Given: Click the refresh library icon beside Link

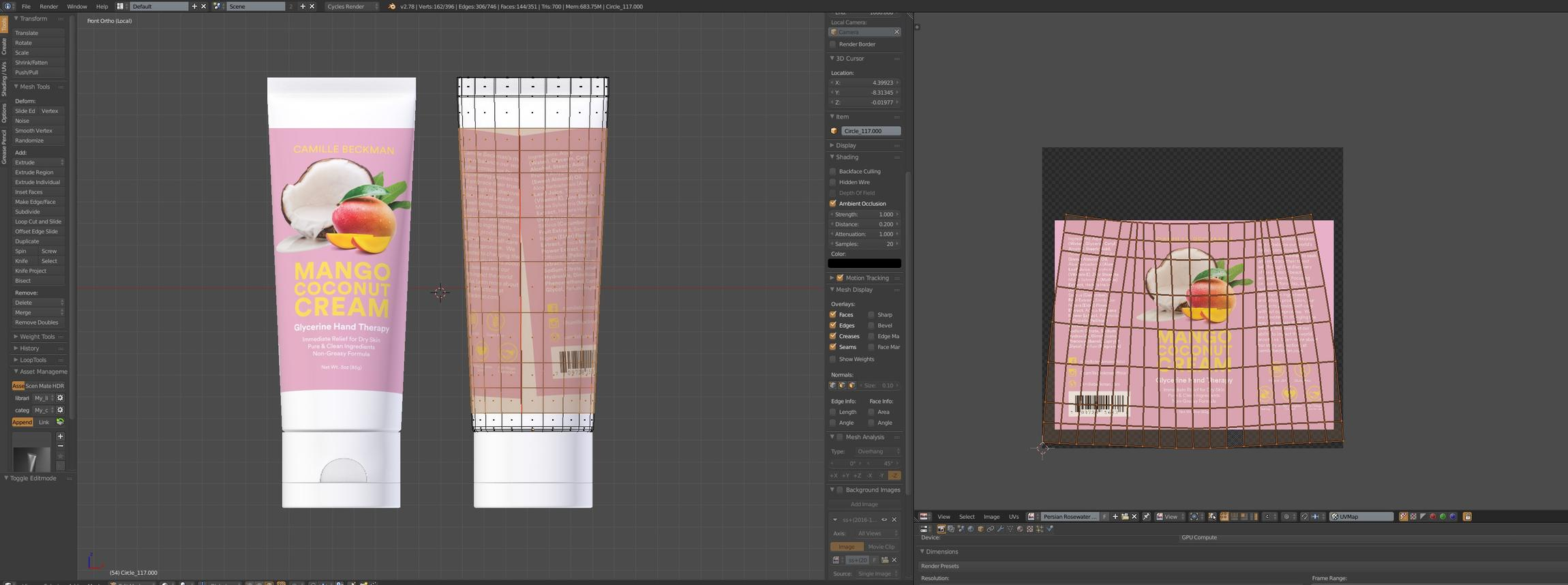Looking at the screenshot, I should point(60,422).
